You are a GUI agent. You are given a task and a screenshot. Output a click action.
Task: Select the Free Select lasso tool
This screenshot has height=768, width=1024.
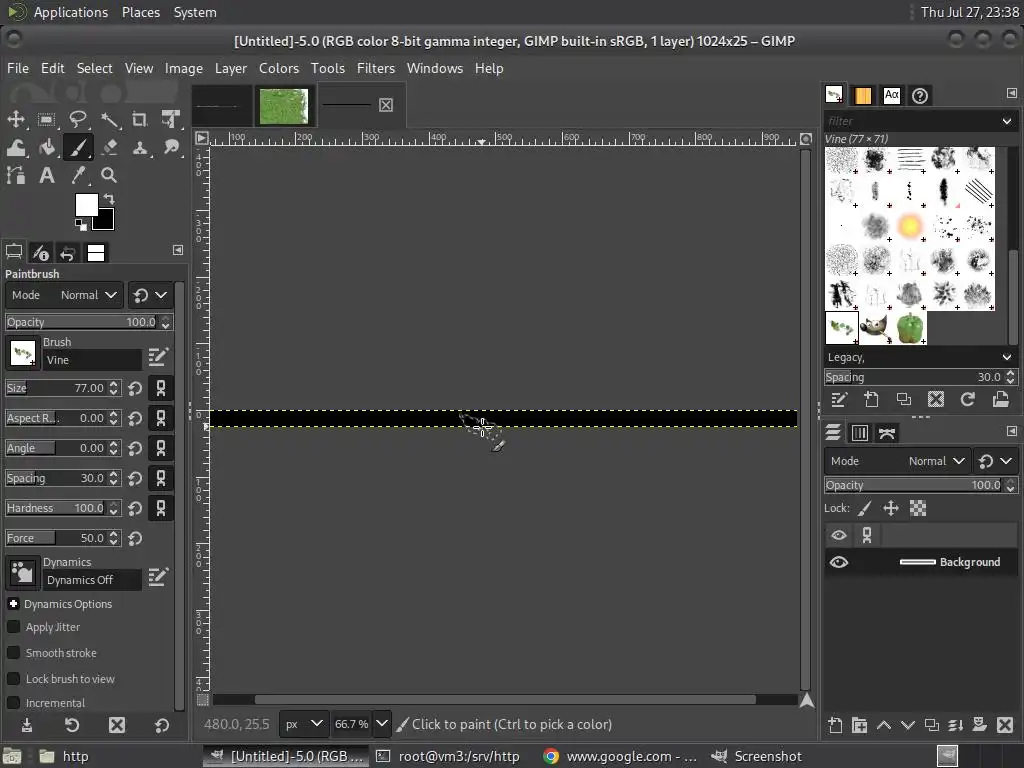click(78, 119)
